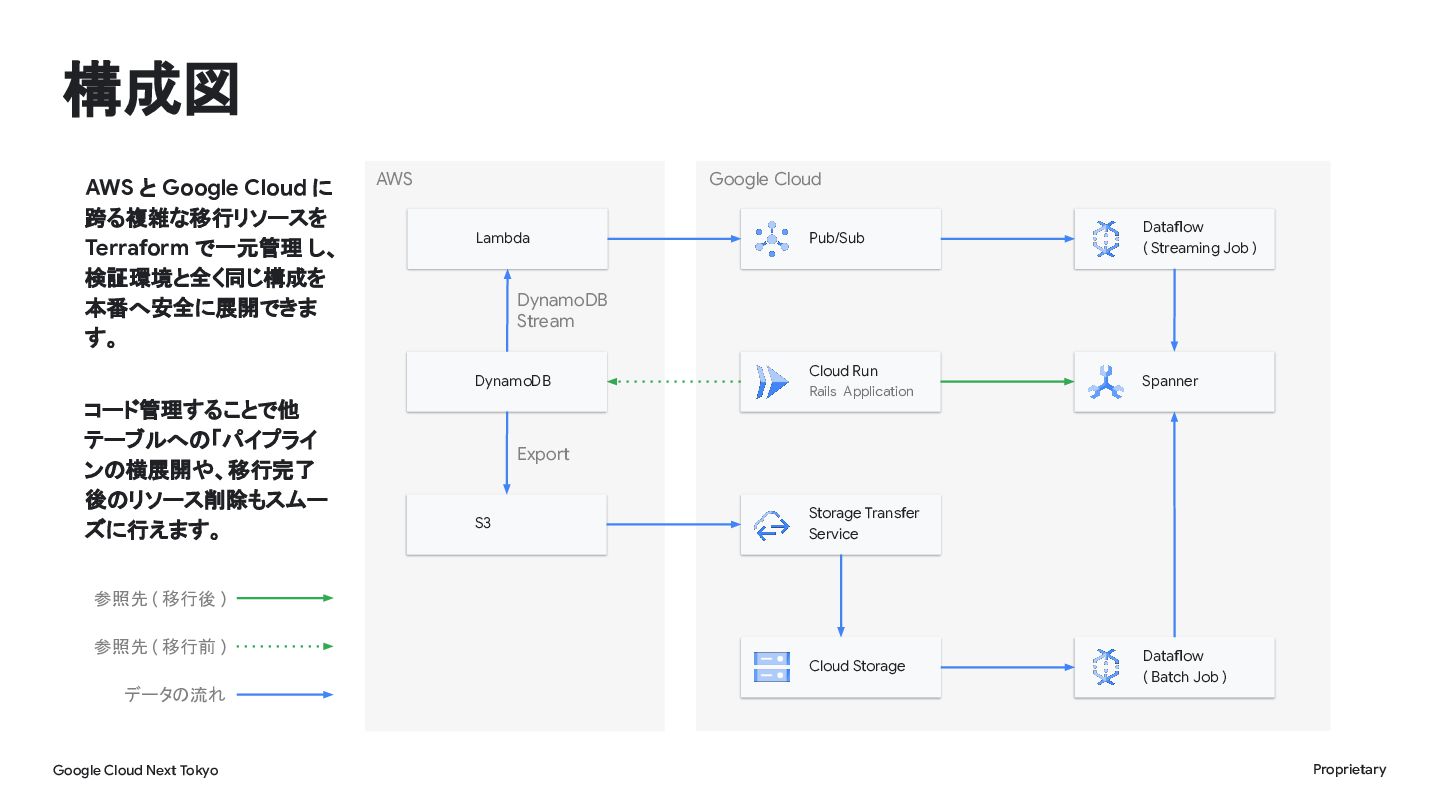Click the slide title 構成図
Viewport: 1440px width, 810px height.
pos(152,91)
